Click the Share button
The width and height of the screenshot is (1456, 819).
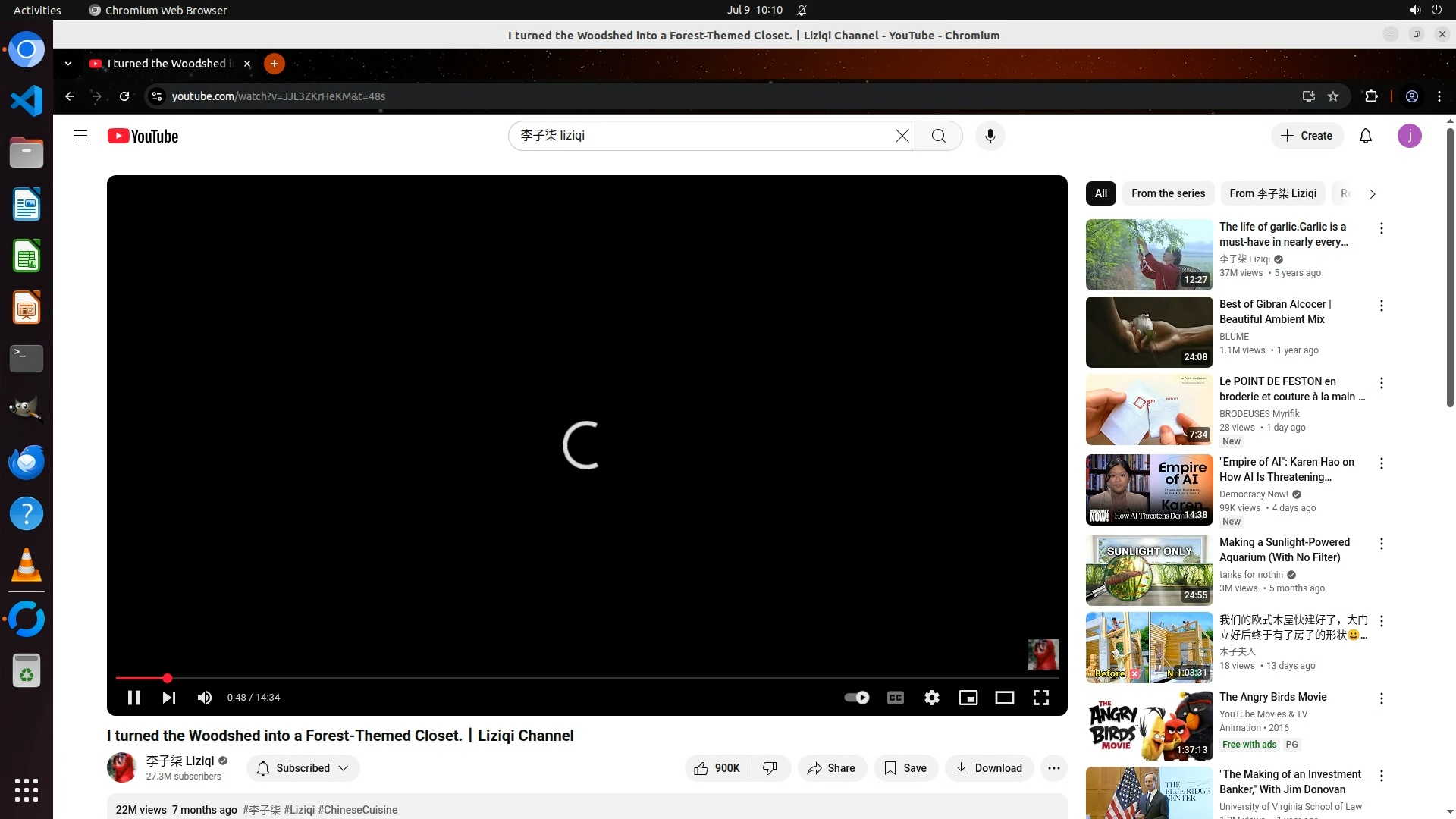click(x=832, y=768)
